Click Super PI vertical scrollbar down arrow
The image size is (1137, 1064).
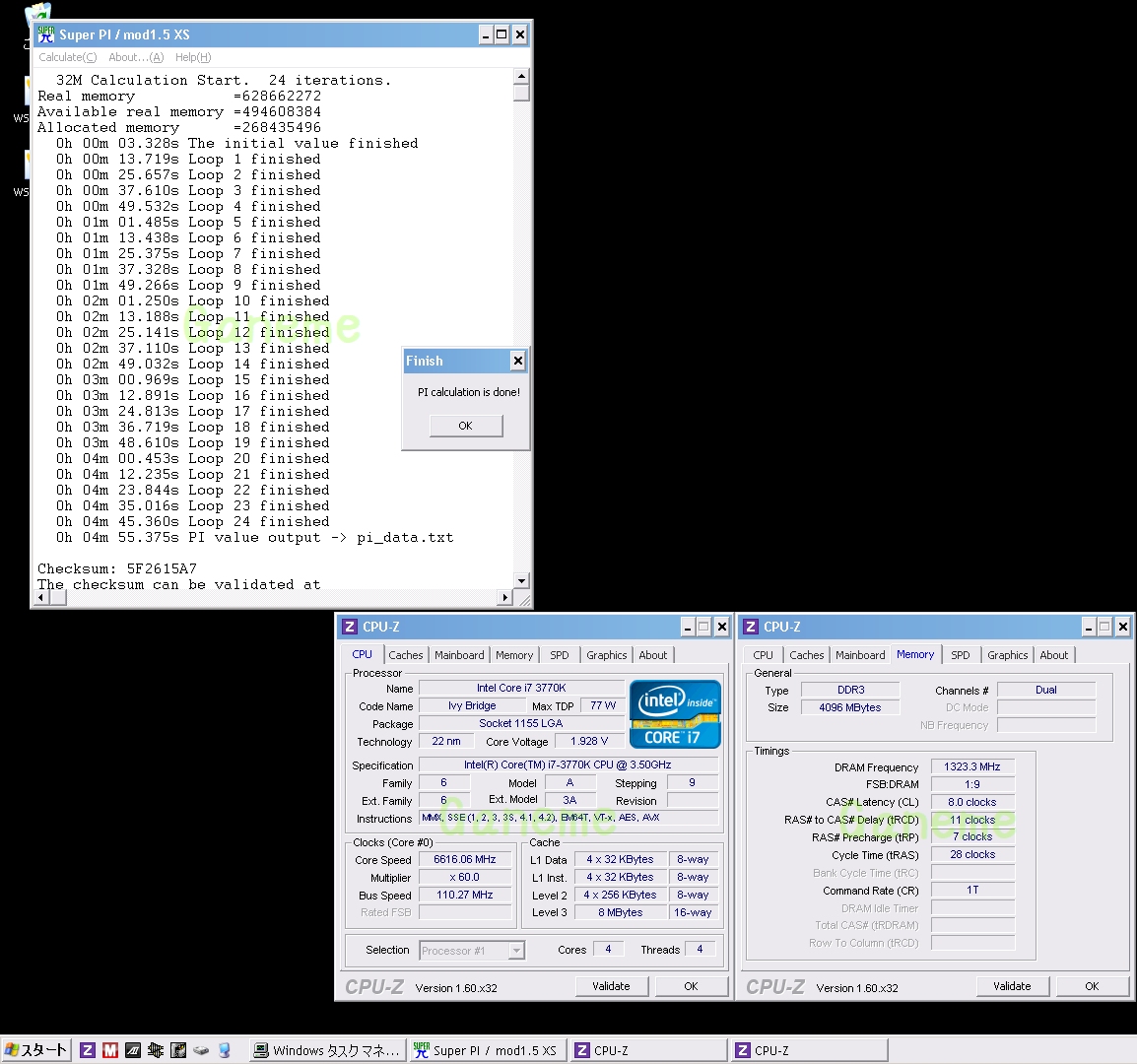[x=520, y=580]
